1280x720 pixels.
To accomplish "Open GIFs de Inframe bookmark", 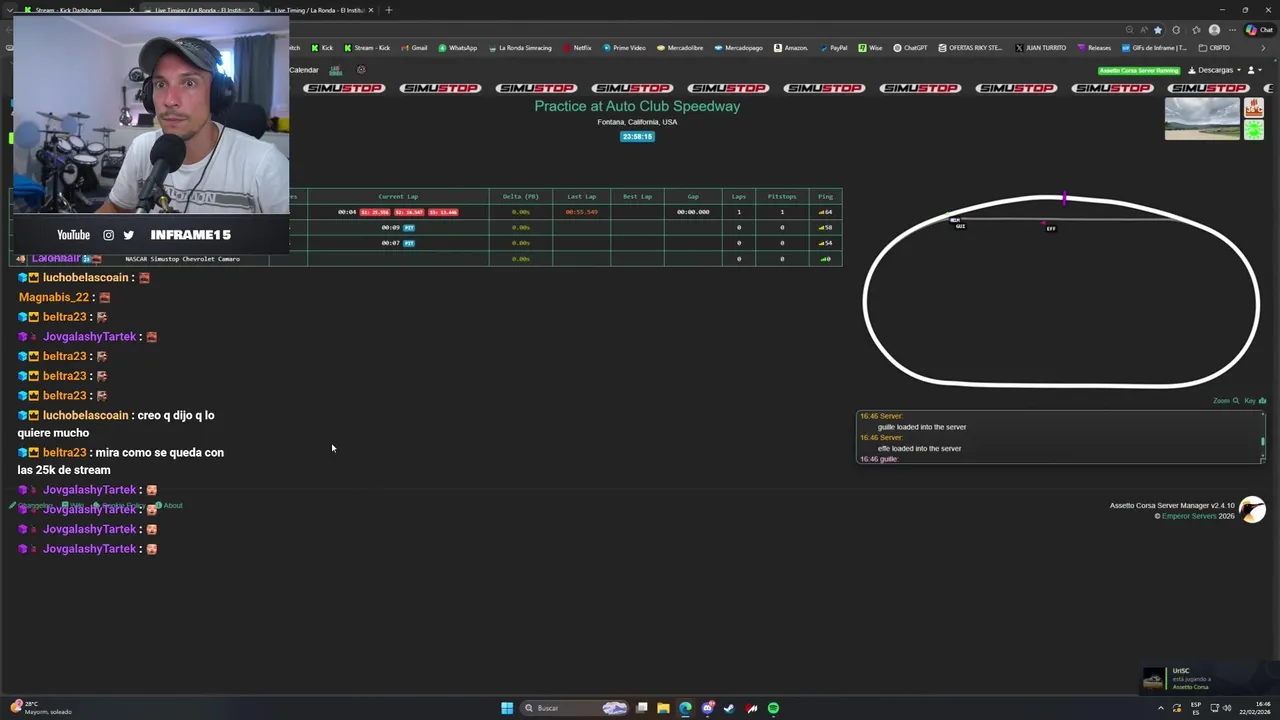I will click(x=1154, y=48).
